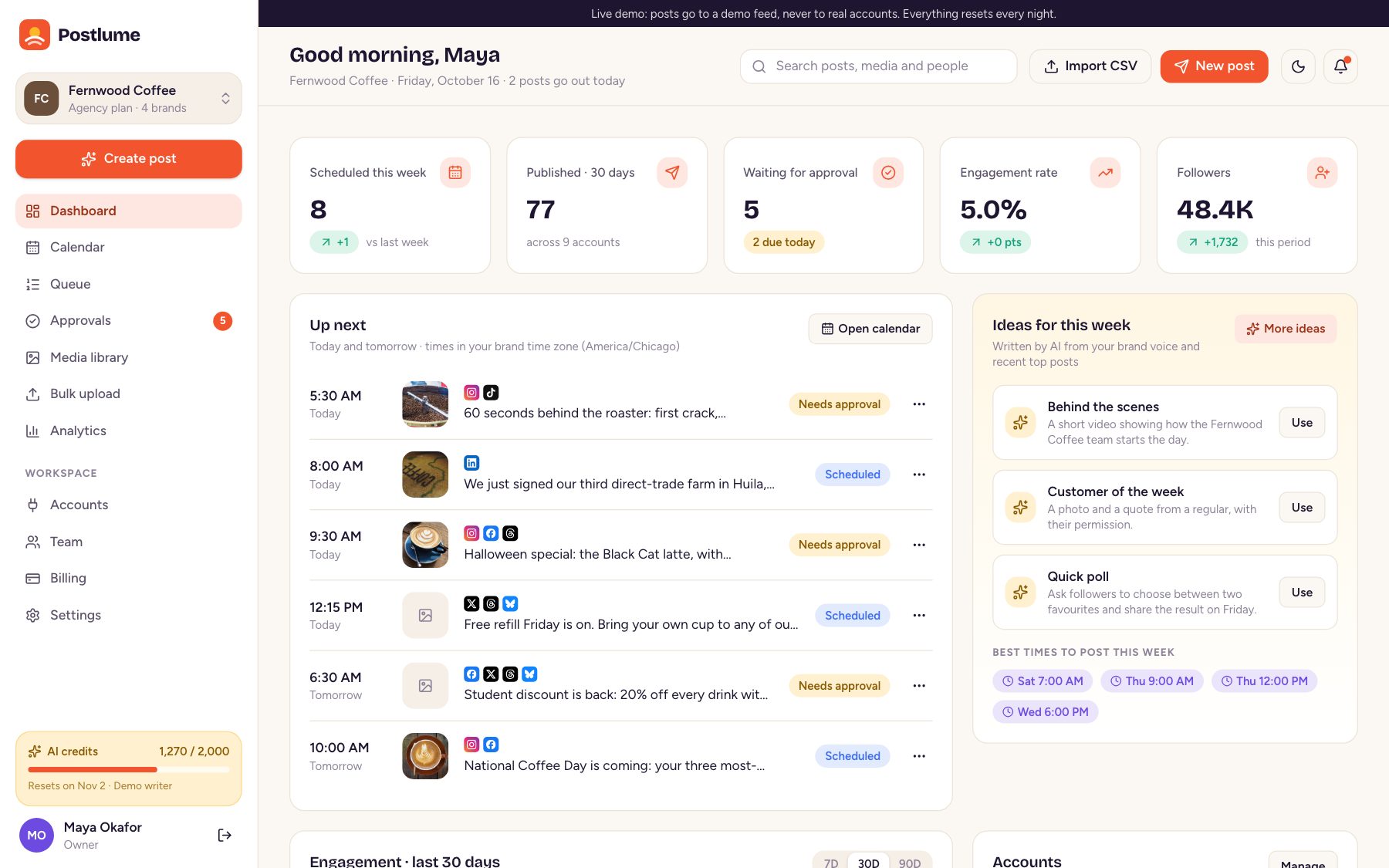The image size is (1389, 868).
Task: Open the options menu for the Student discount post
Action: point(919,686)
